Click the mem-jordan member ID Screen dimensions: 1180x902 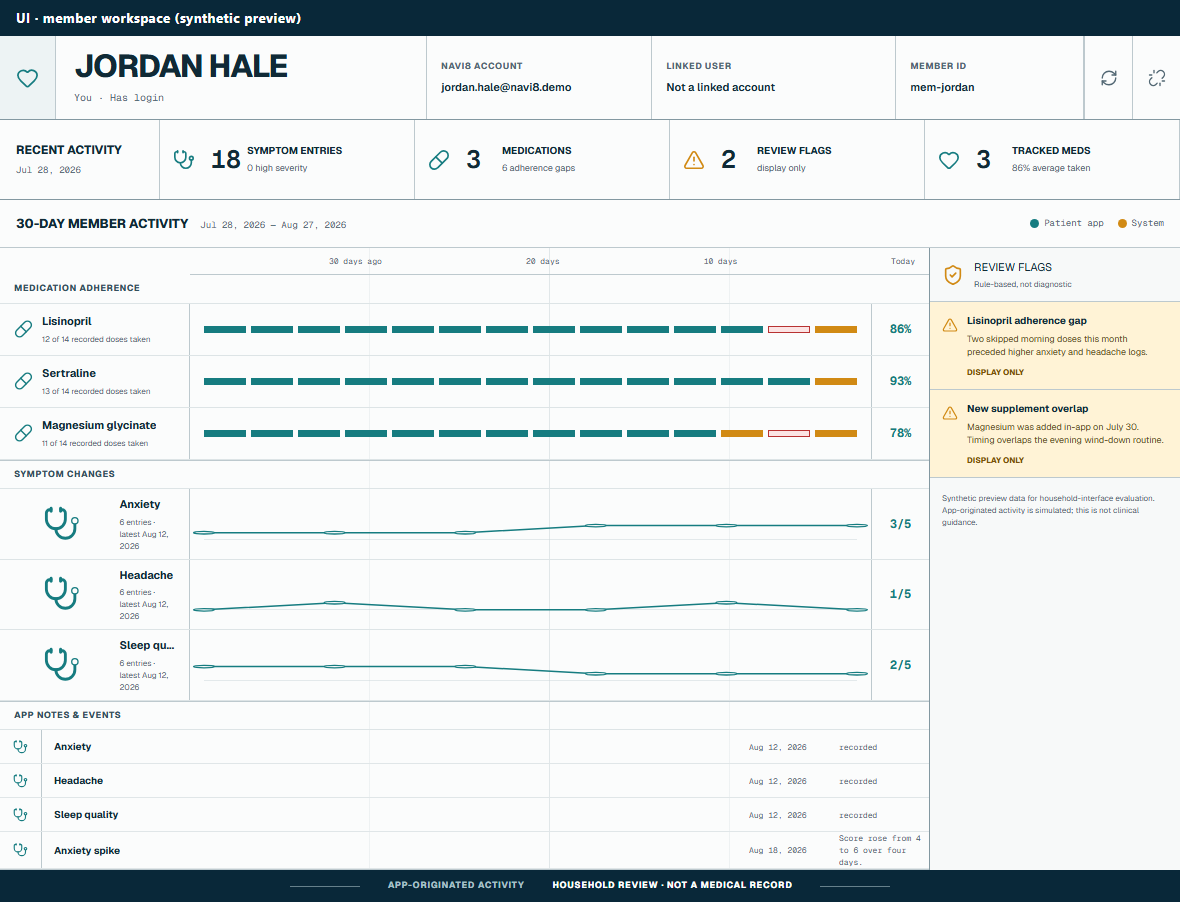[x=942, y=87]
